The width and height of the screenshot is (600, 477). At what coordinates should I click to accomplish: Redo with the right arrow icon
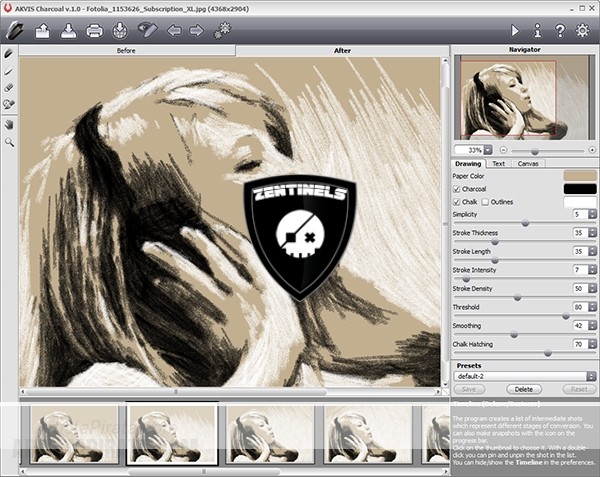196,30
